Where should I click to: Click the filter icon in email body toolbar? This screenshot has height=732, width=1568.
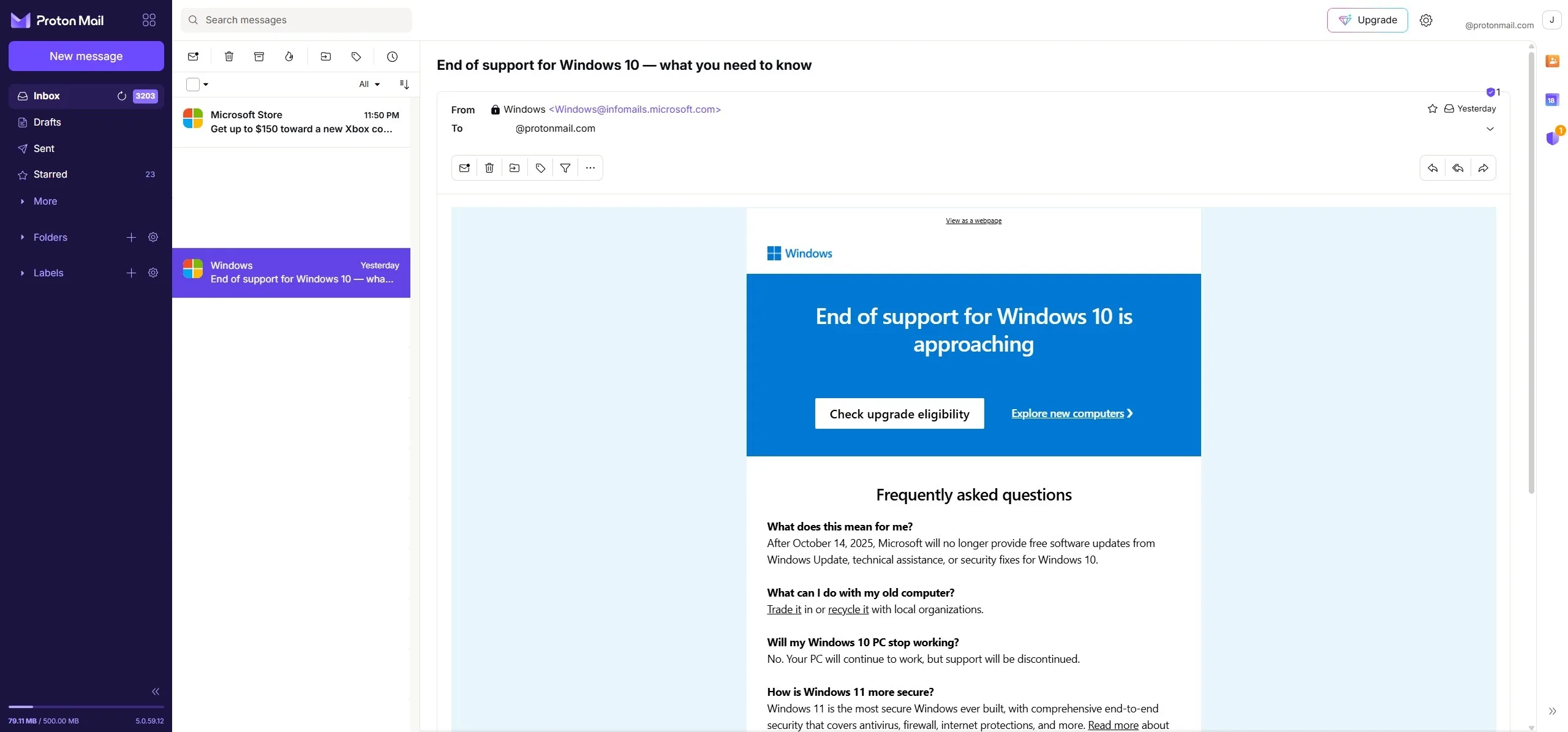565,168
